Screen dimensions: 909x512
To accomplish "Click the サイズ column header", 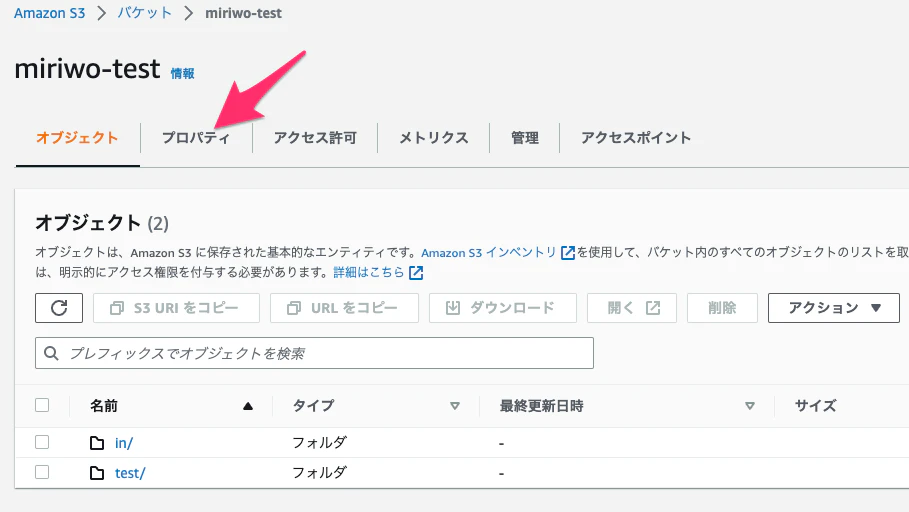I will 815,406.
